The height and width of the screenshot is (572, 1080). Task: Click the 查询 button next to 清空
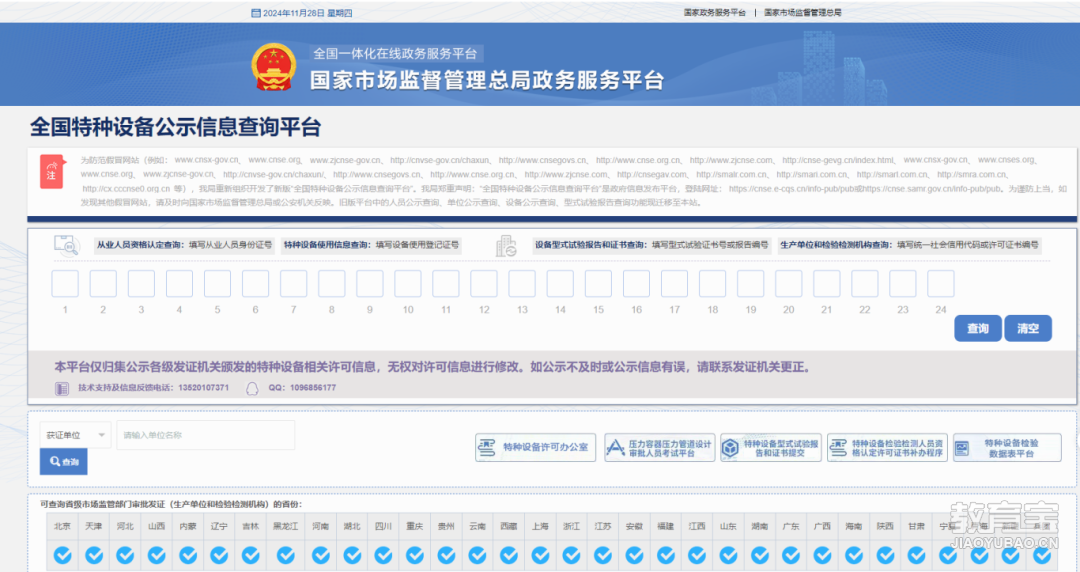coord(977,329)
